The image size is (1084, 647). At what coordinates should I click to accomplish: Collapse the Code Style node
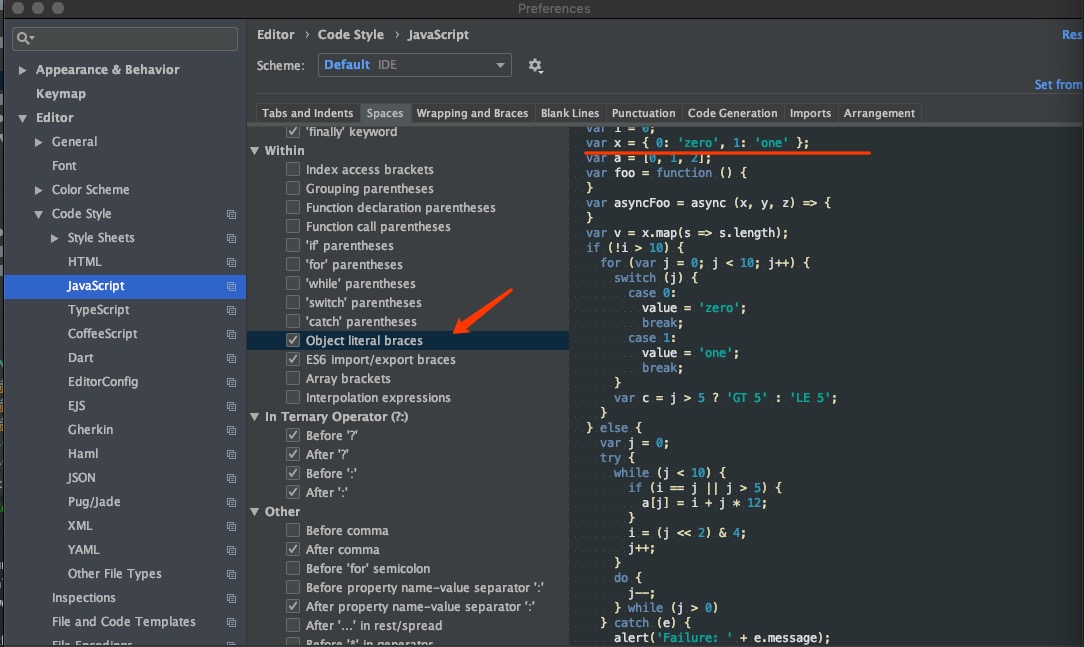[39, 214]
